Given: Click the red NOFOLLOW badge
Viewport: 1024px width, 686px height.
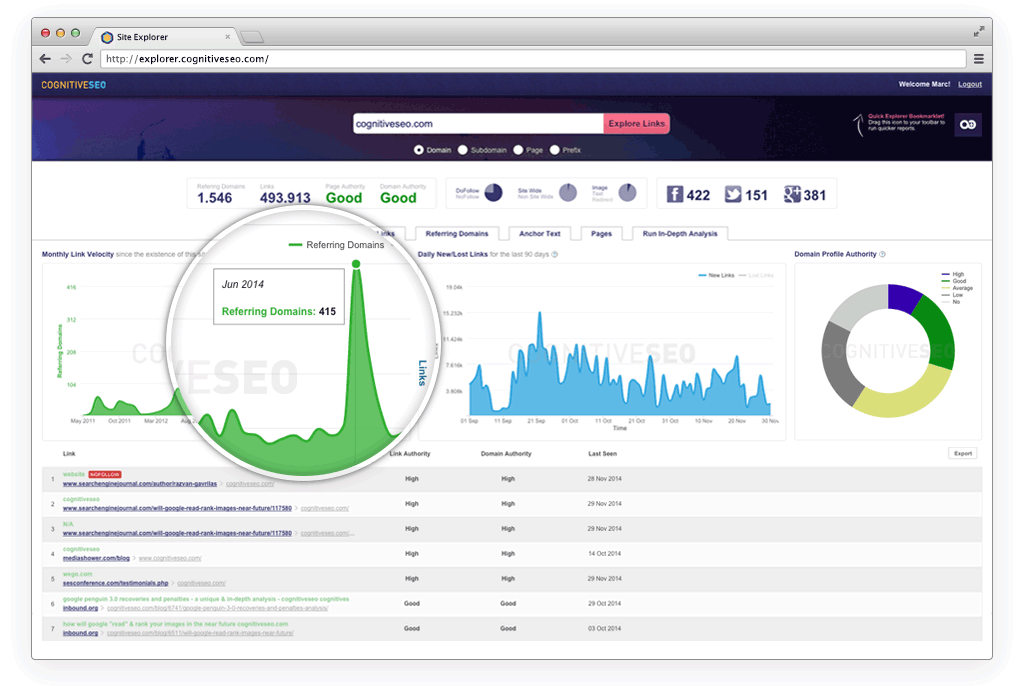Looking at the screenshot, I should click(x=104, y=474).
